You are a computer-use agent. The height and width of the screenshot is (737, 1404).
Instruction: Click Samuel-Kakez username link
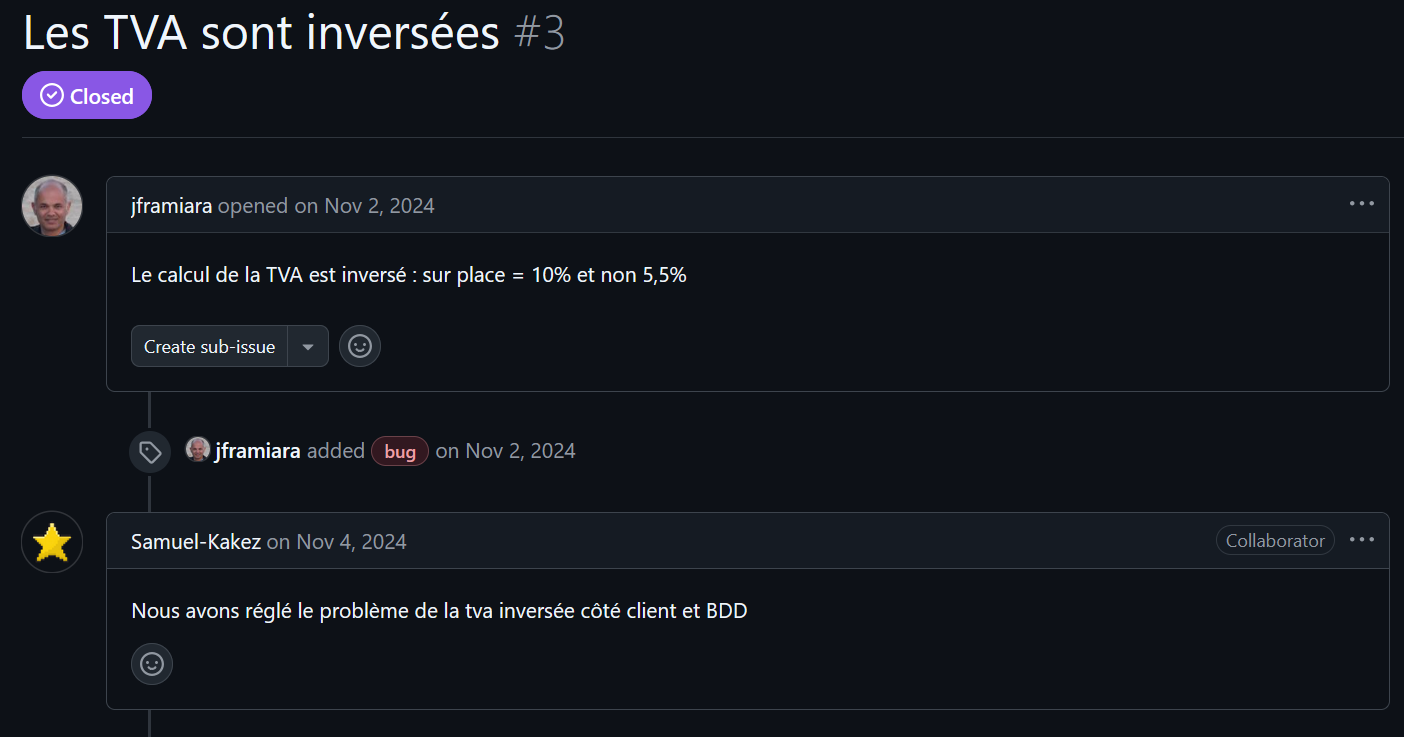pos(196,542)
